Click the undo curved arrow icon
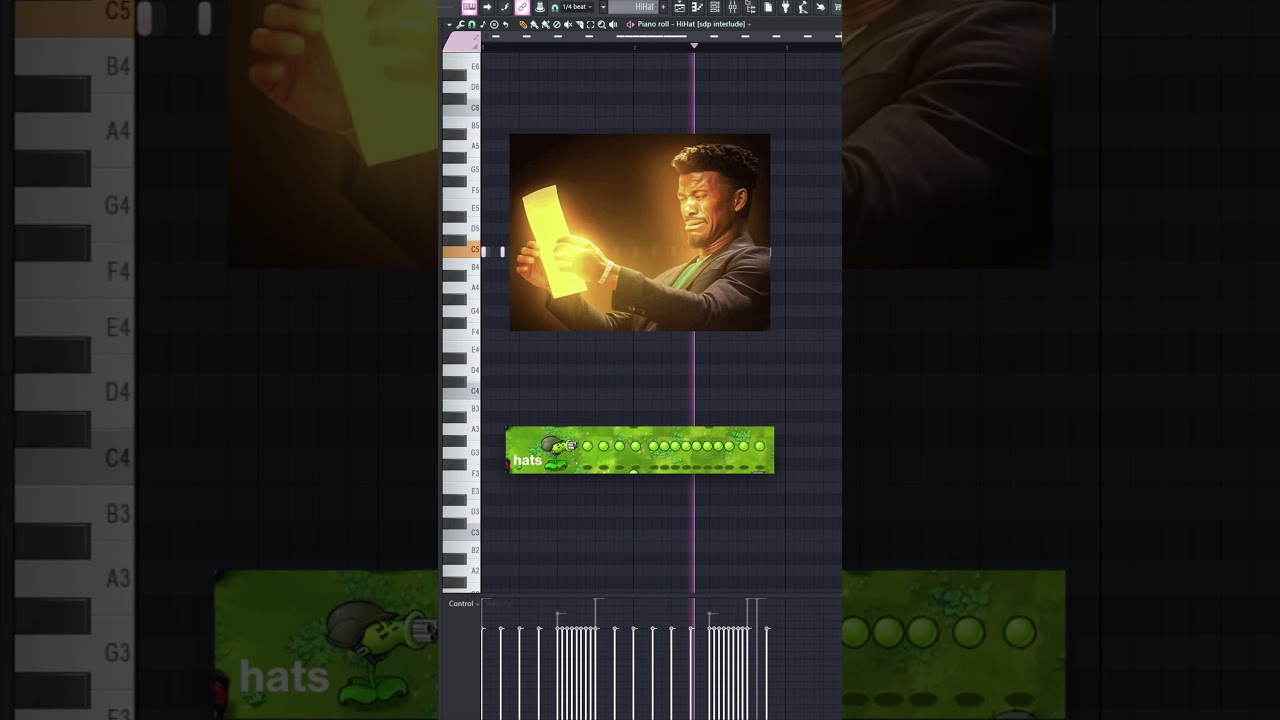Screen dimensions: 1280x720 (505, 24)
